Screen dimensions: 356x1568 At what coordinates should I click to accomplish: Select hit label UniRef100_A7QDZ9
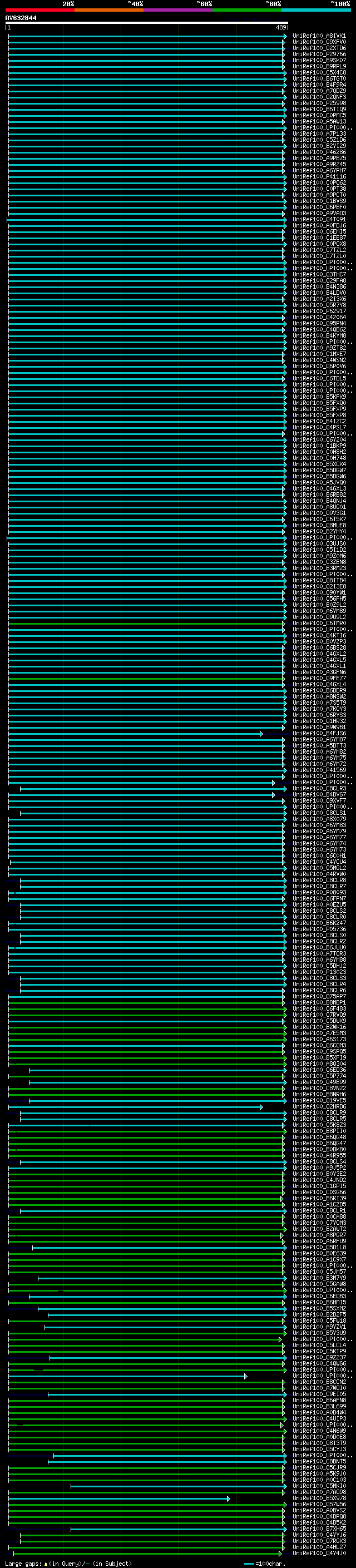(319, 91)
